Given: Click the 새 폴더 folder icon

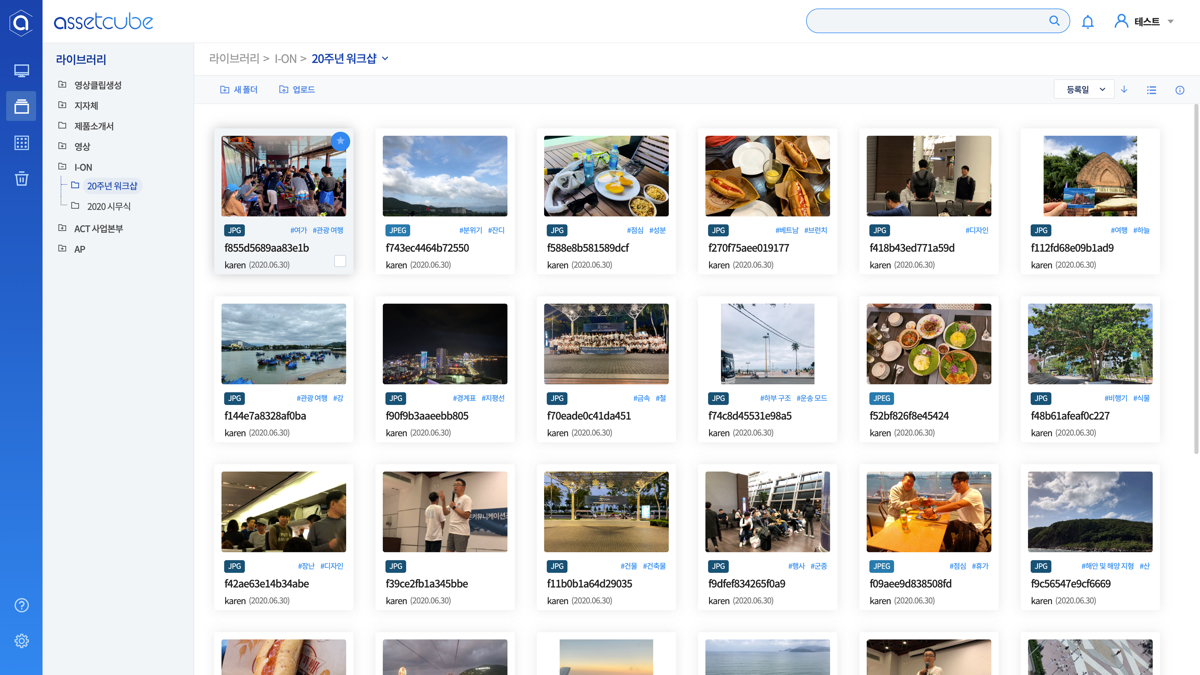Looking at the screenshot, I should tap(225, 90).
